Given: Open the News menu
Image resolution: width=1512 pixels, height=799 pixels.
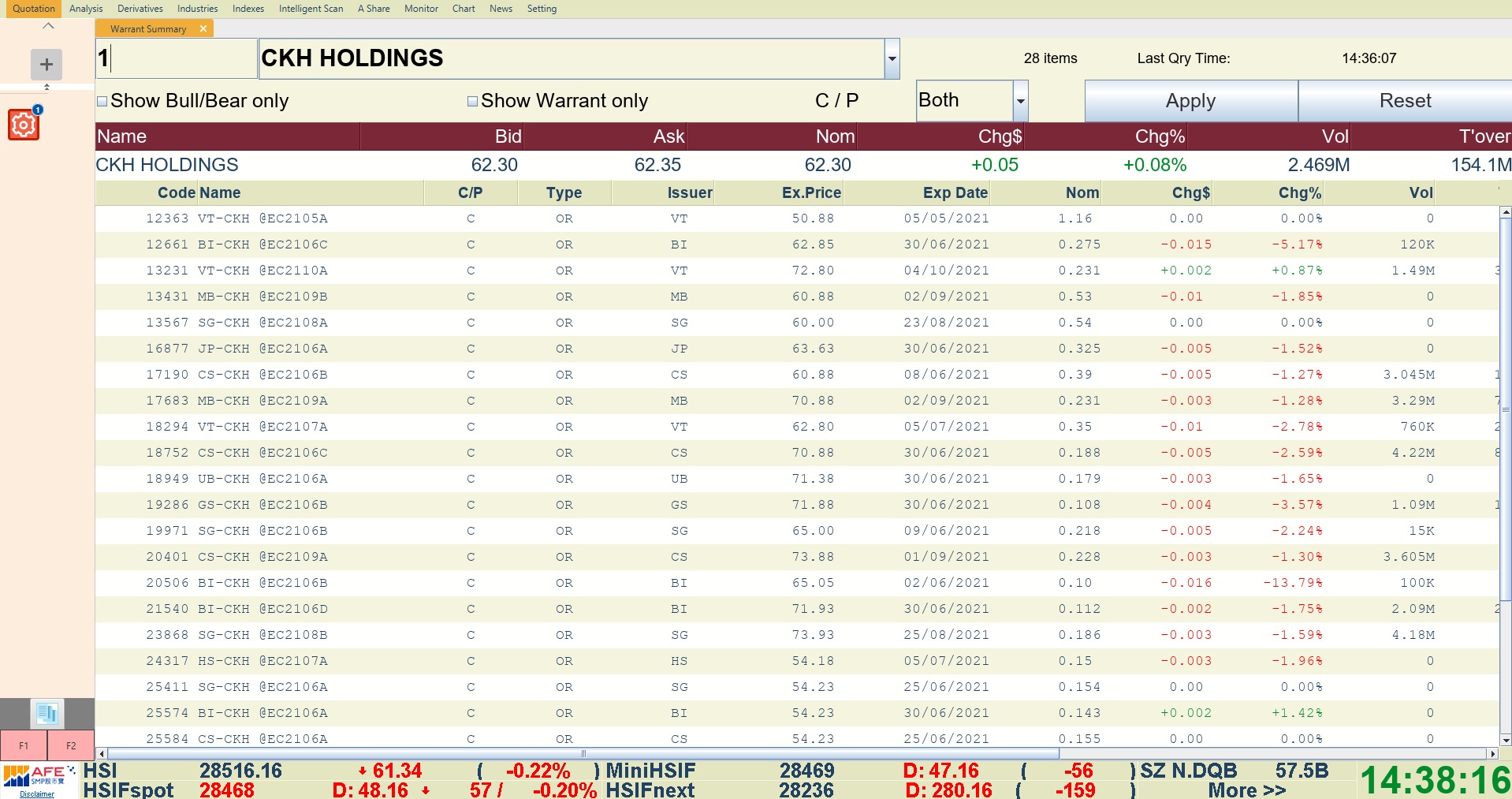Looking at the screenshot, I should [501, 9].
